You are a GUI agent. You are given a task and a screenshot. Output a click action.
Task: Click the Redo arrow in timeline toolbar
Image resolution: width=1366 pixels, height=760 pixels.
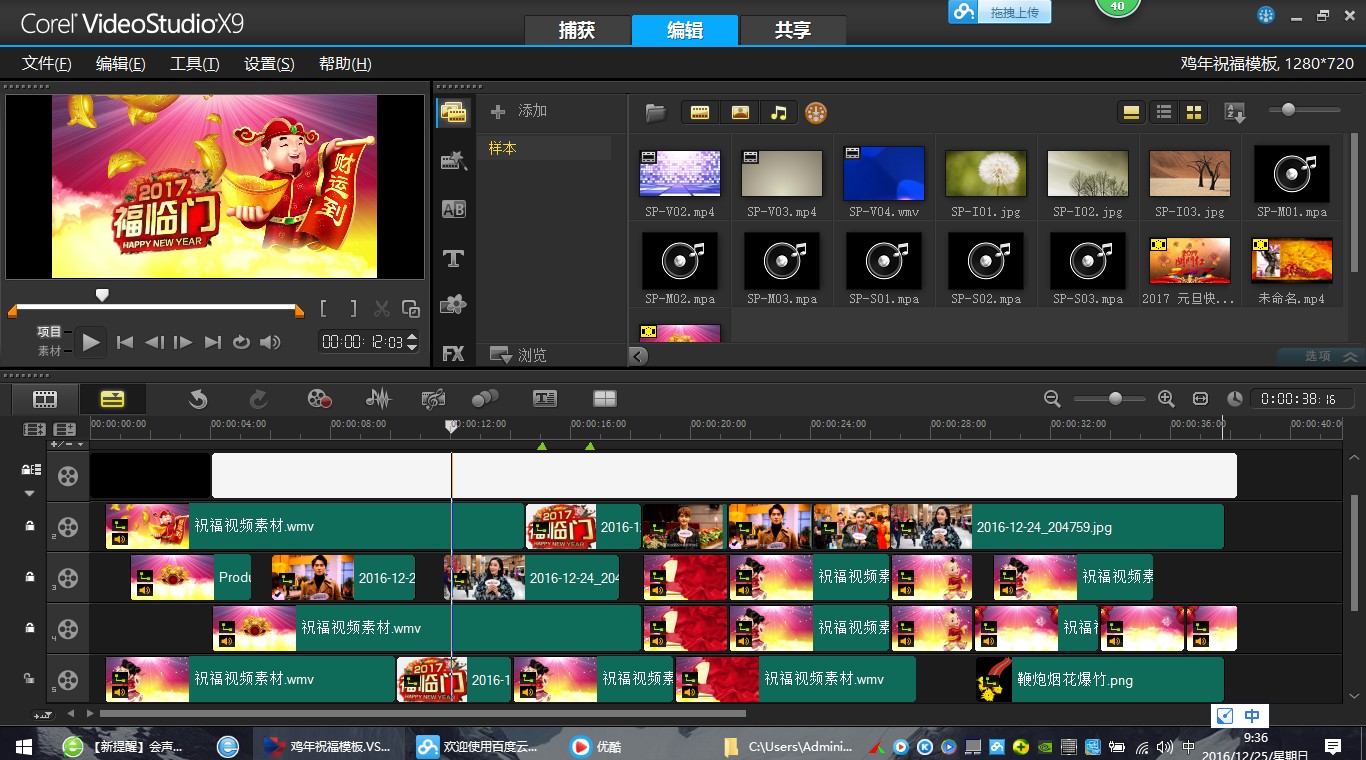(258, 399)
